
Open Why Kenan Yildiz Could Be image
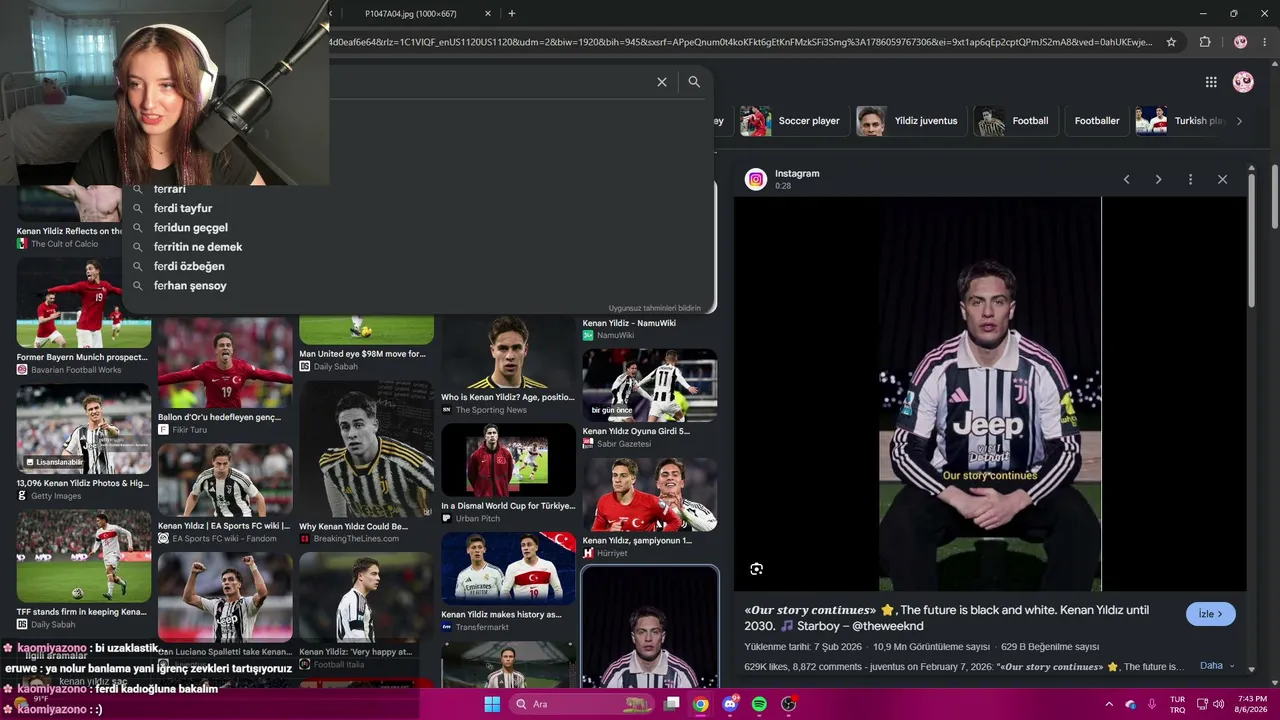tap(366, 449)
